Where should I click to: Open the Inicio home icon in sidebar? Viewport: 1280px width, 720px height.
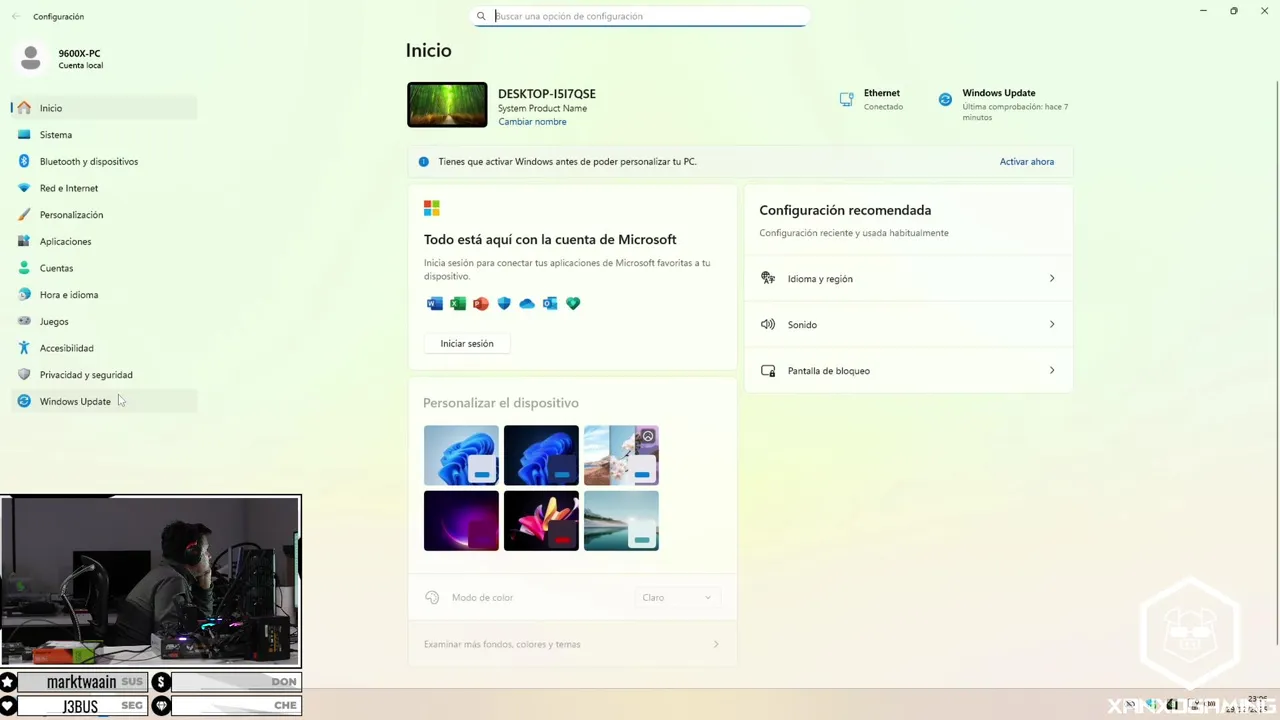[x=24, y=108]
